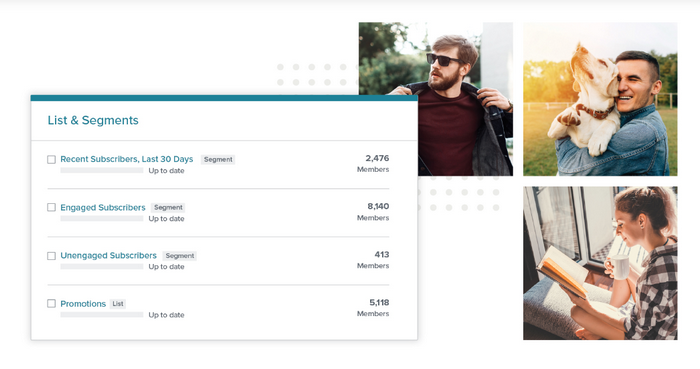This screenshot has width=700, height=369.
Task: Click the 2,476 Members count
Action: pyautogui.click(x=373, y=163)
